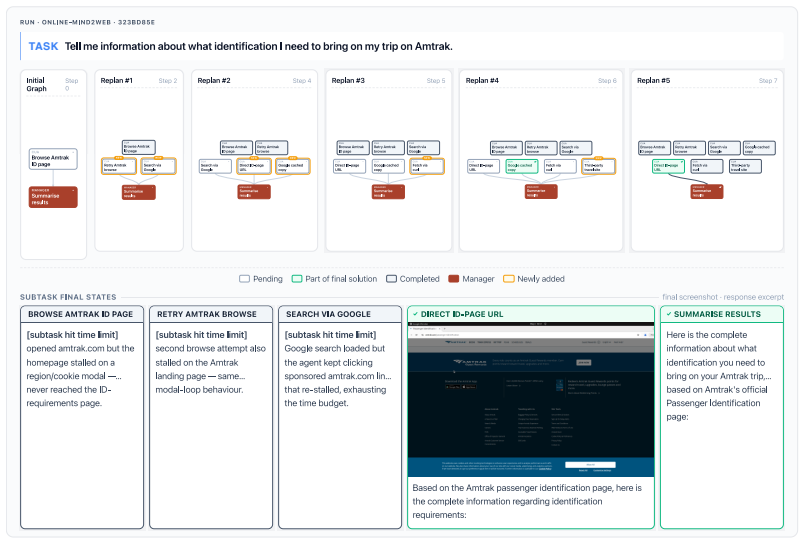Click the Direct ID-Page URL card header checkmark
Image resolution: width=804 pixels, height=544 pixels.
(415, 314)
